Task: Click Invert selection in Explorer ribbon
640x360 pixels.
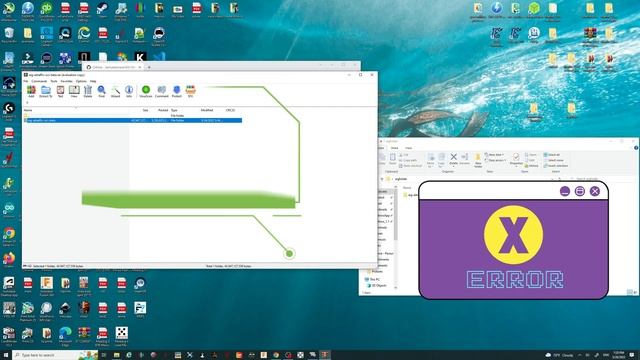Action: click(x=556, y=166)
